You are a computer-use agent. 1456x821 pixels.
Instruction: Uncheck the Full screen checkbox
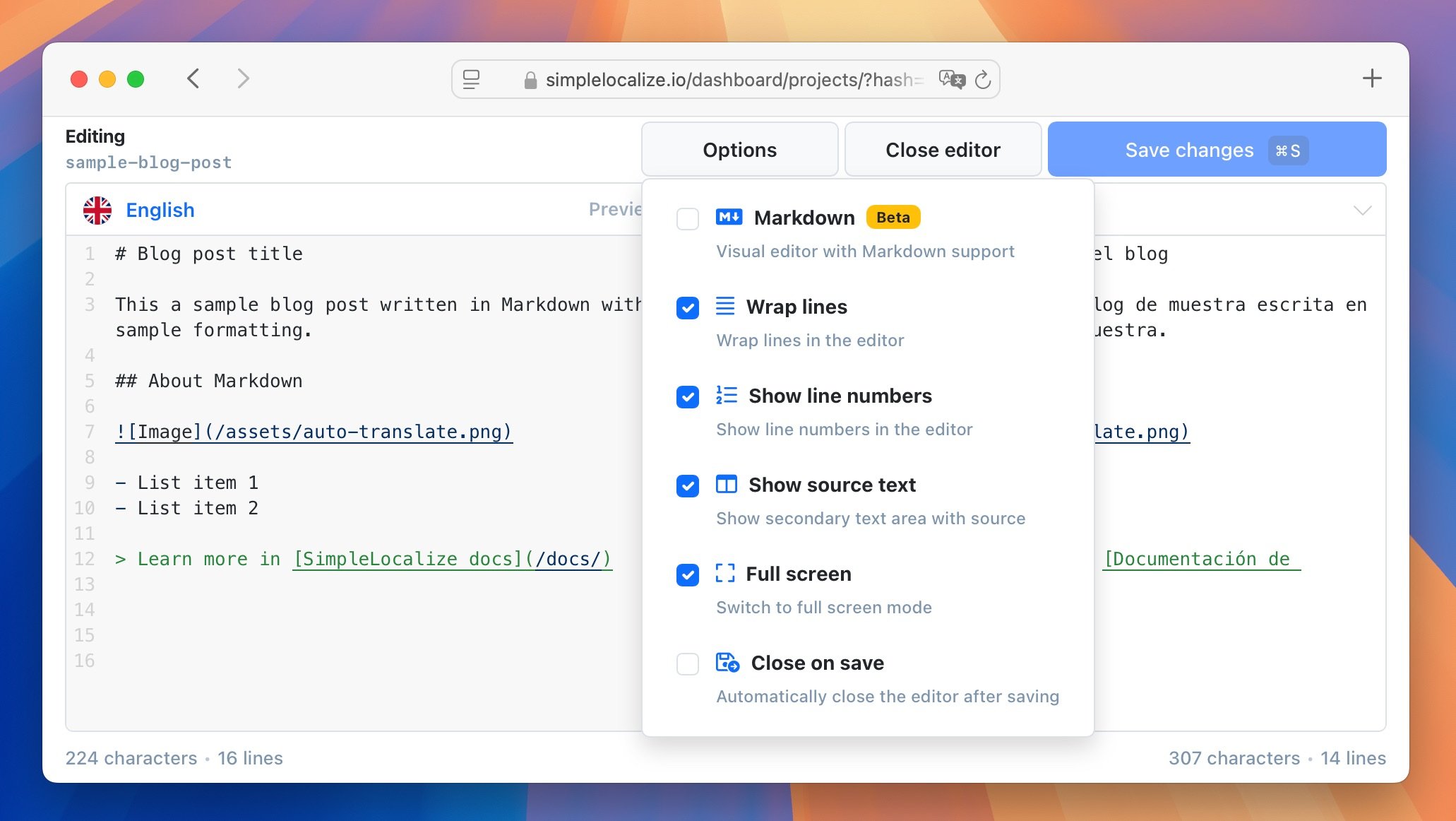tap(688, 574)
